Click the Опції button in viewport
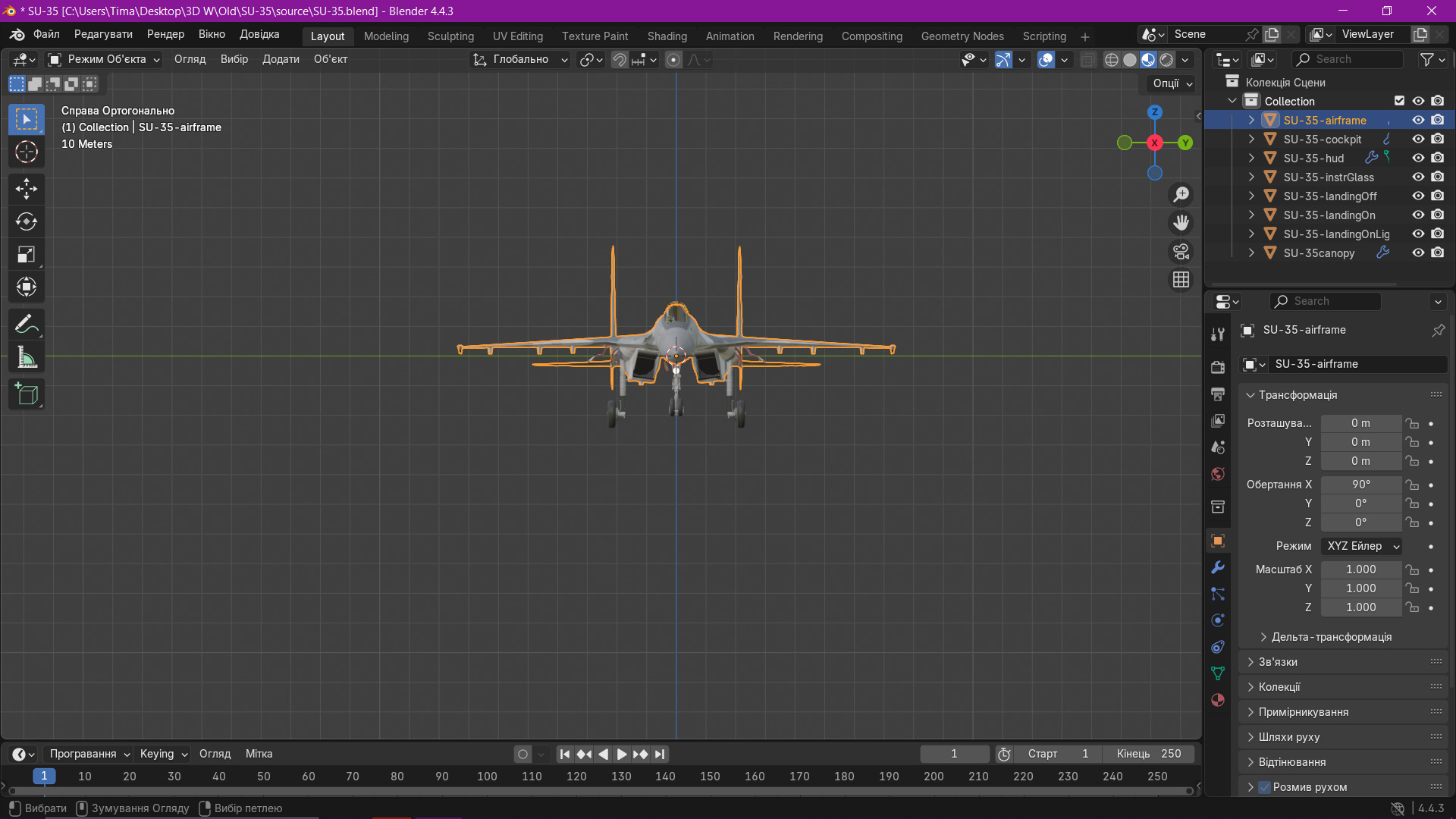The width and height of the screenshot is (1456, 819). [x=1172, y=83]
